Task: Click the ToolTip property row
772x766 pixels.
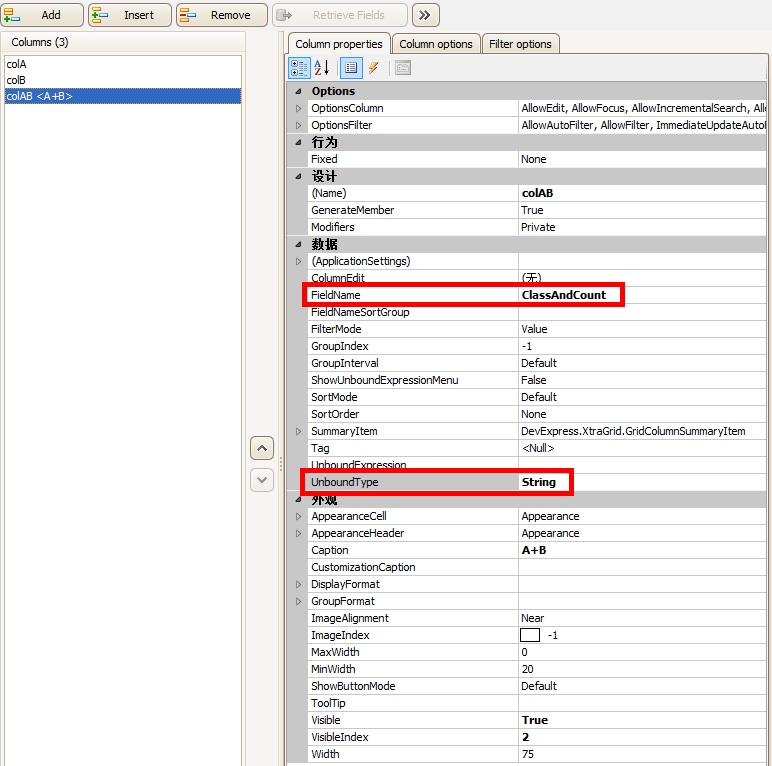Action: pos(537,703)
